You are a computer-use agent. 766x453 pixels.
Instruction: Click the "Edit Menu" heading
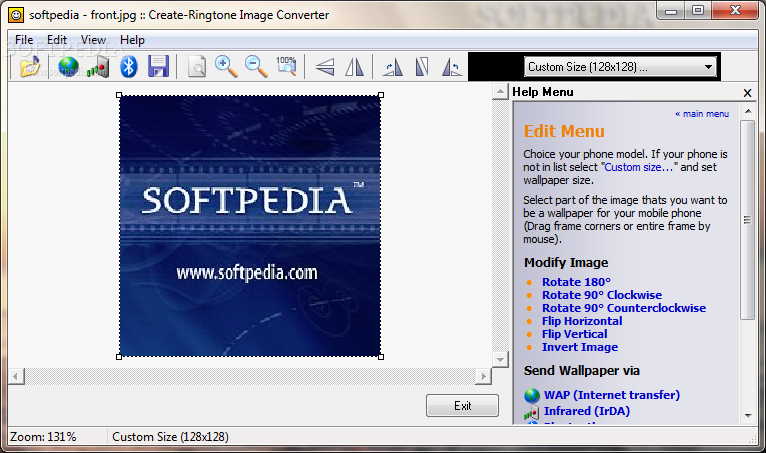coord(564,131)
